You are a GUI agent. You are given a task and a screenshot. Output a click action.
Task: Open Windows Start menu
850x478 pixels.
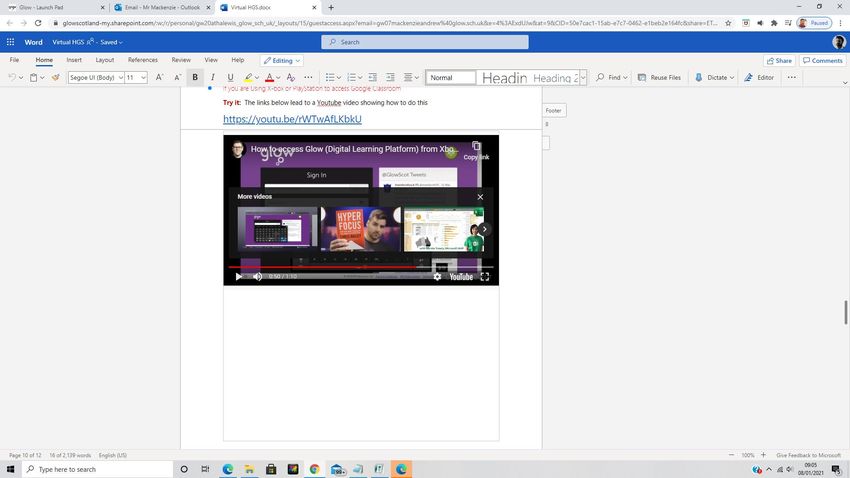[x=10, y=469]
